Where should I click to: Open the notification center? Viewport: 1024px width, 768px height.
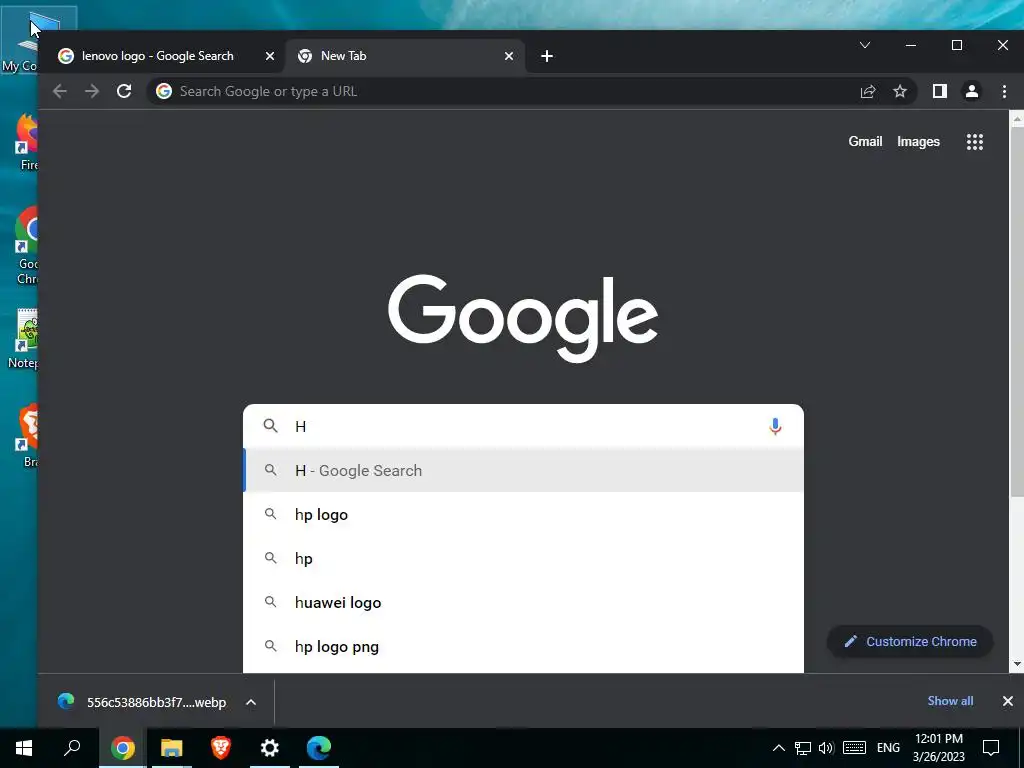[x=991, y=748]
